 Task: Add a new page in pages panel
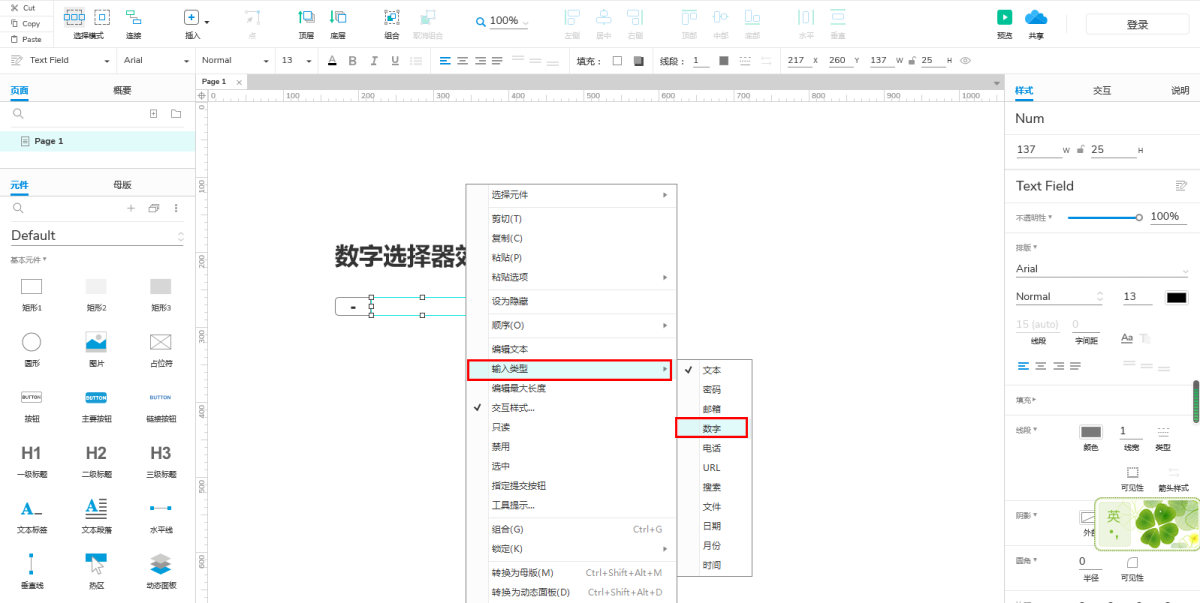point(153,114)
